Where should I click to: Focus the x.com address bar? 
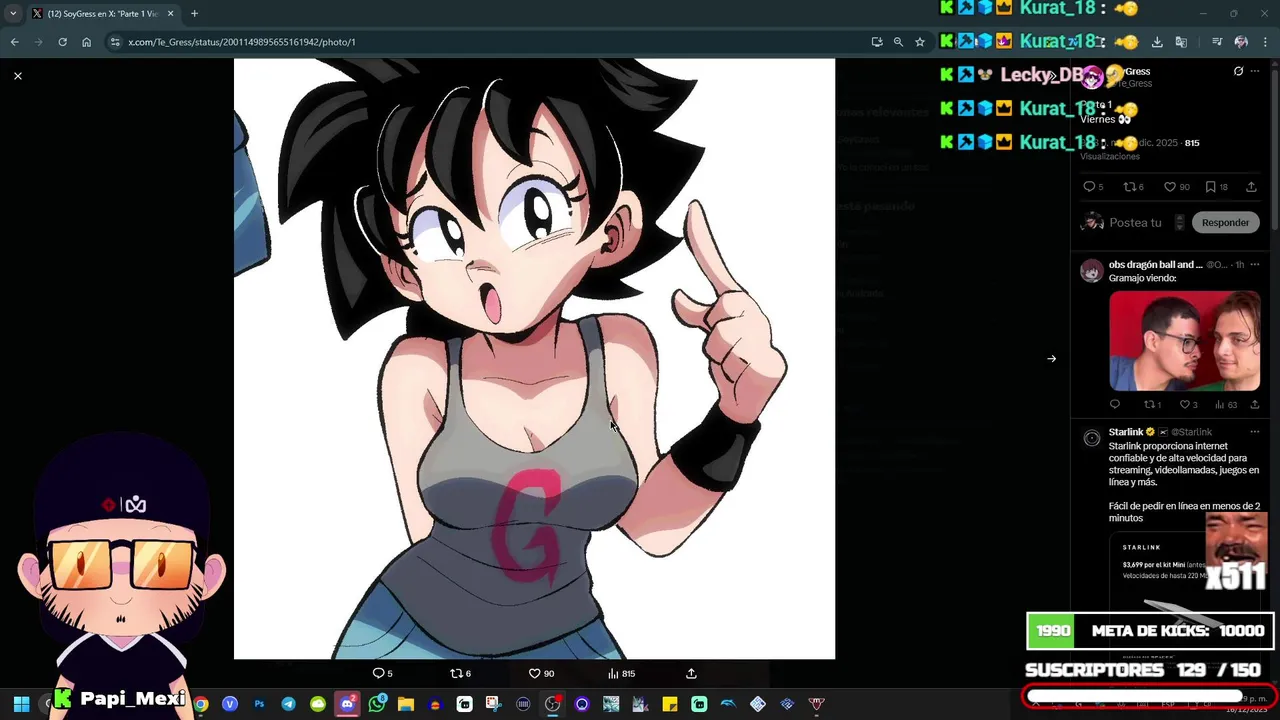[490, 42]
